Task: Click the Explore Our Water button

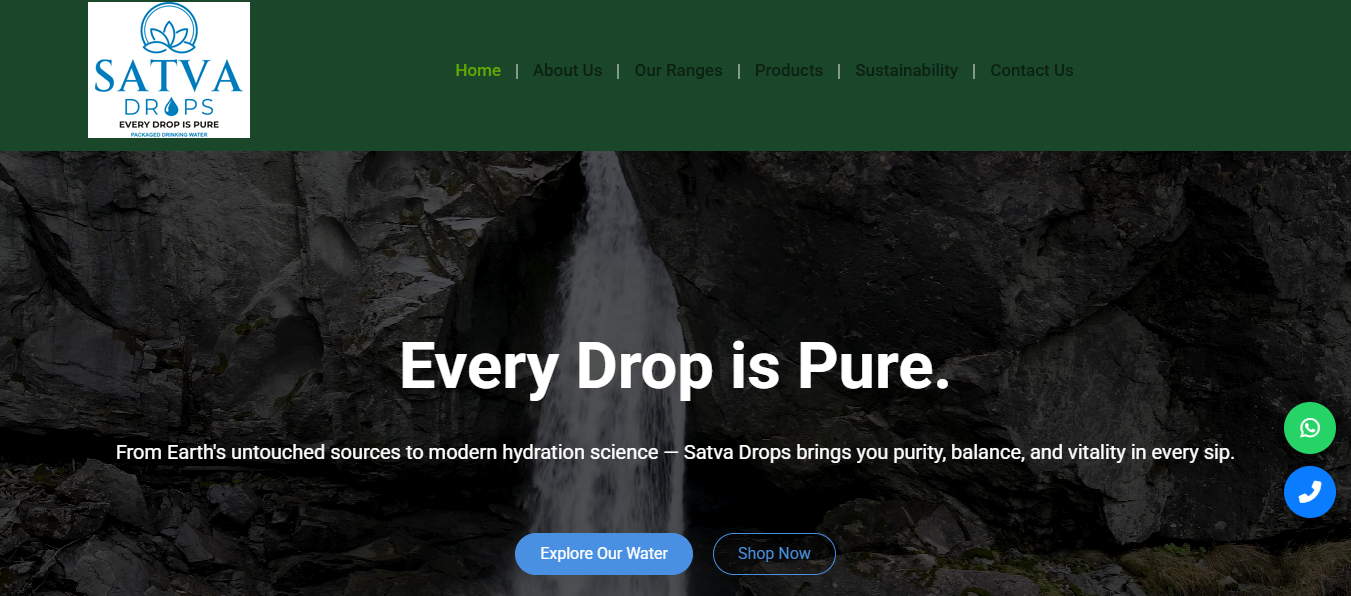Action: coord(604,554)
